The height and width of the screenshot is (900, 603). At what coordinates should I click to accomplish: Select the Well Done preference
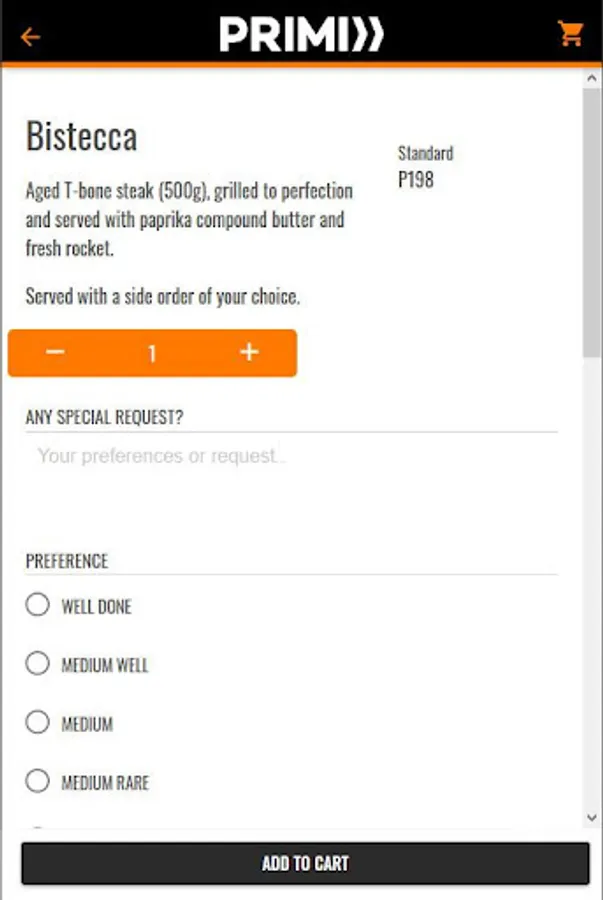[38, 605]
